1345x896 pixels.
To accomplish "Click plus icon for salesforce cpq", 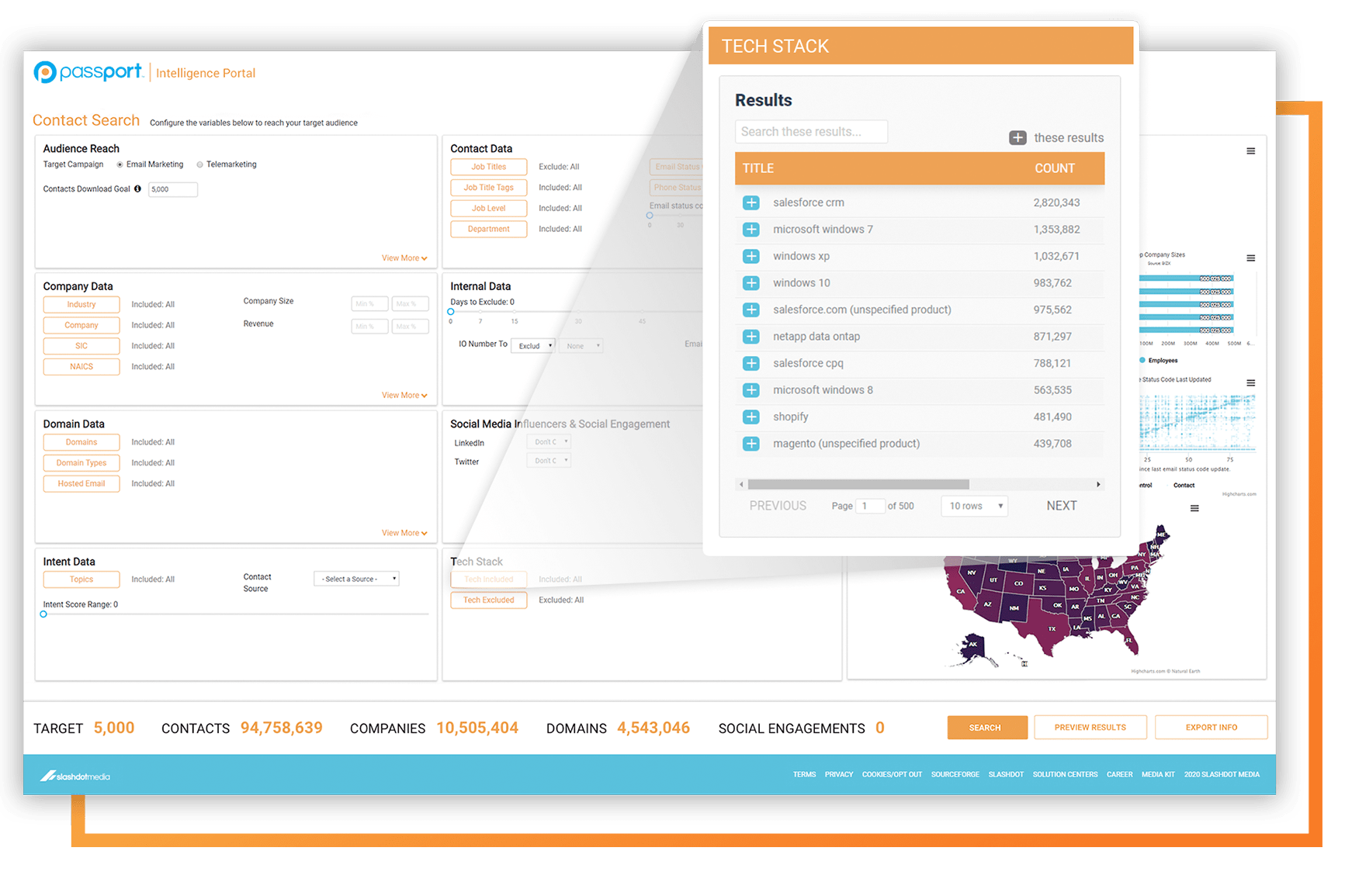I will tap(751, 363).
